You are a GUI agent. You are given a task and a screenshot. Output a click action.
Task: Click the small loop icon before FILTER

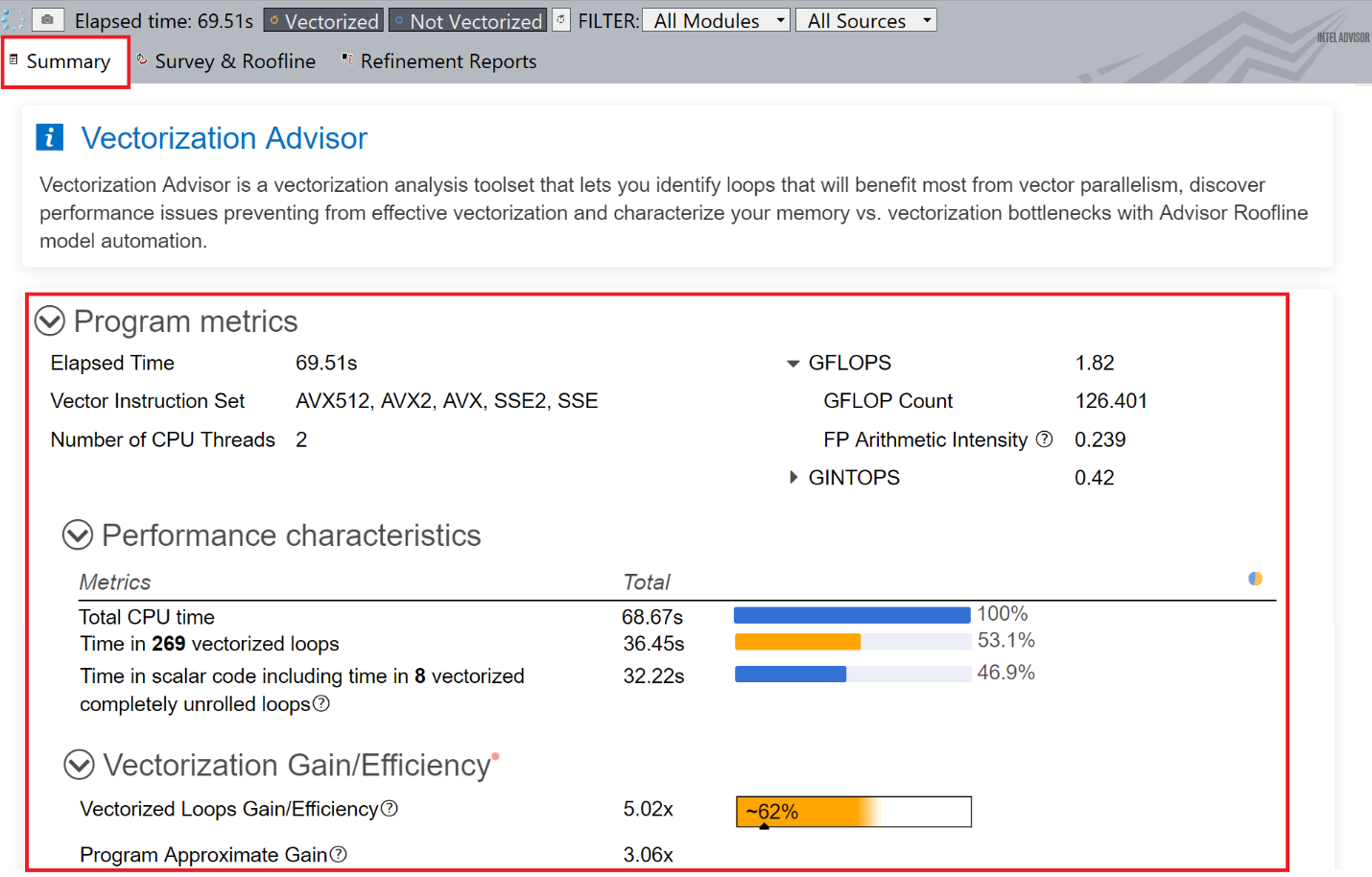coord(561,19)
